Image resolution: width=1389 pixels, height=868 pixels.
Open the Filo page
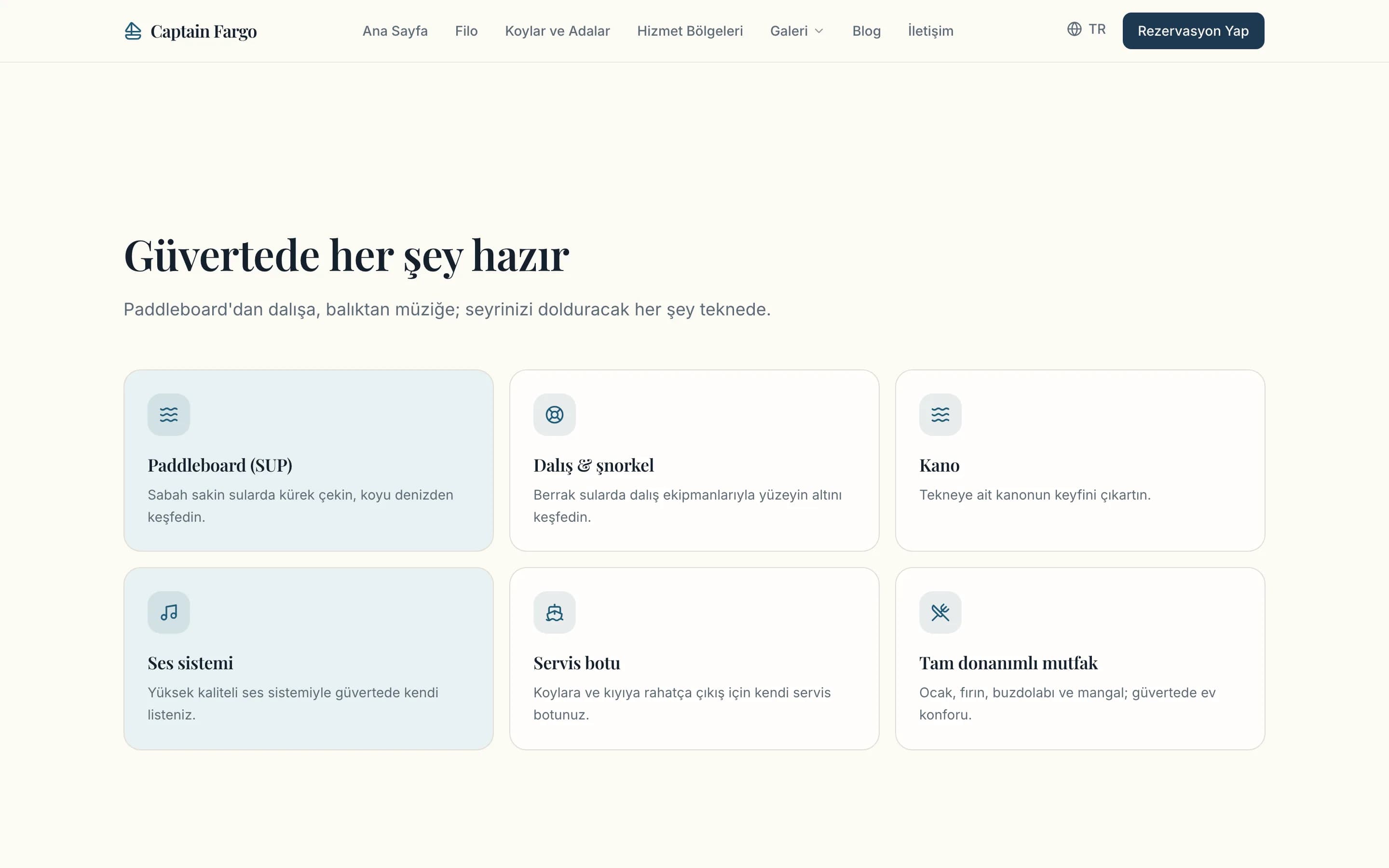click(x=466, y=31)
